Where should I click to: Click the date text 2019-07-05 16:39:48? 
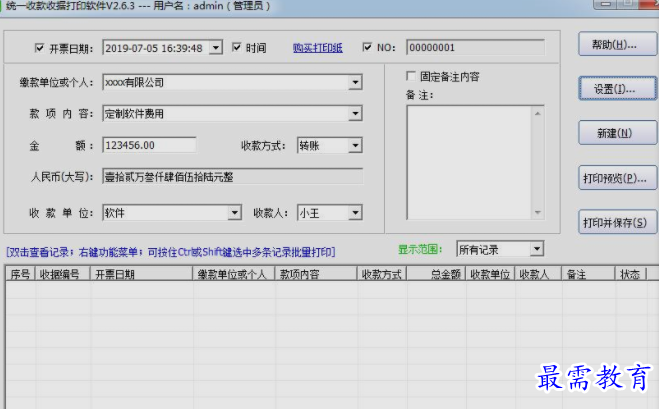click(x=154, y=48)
